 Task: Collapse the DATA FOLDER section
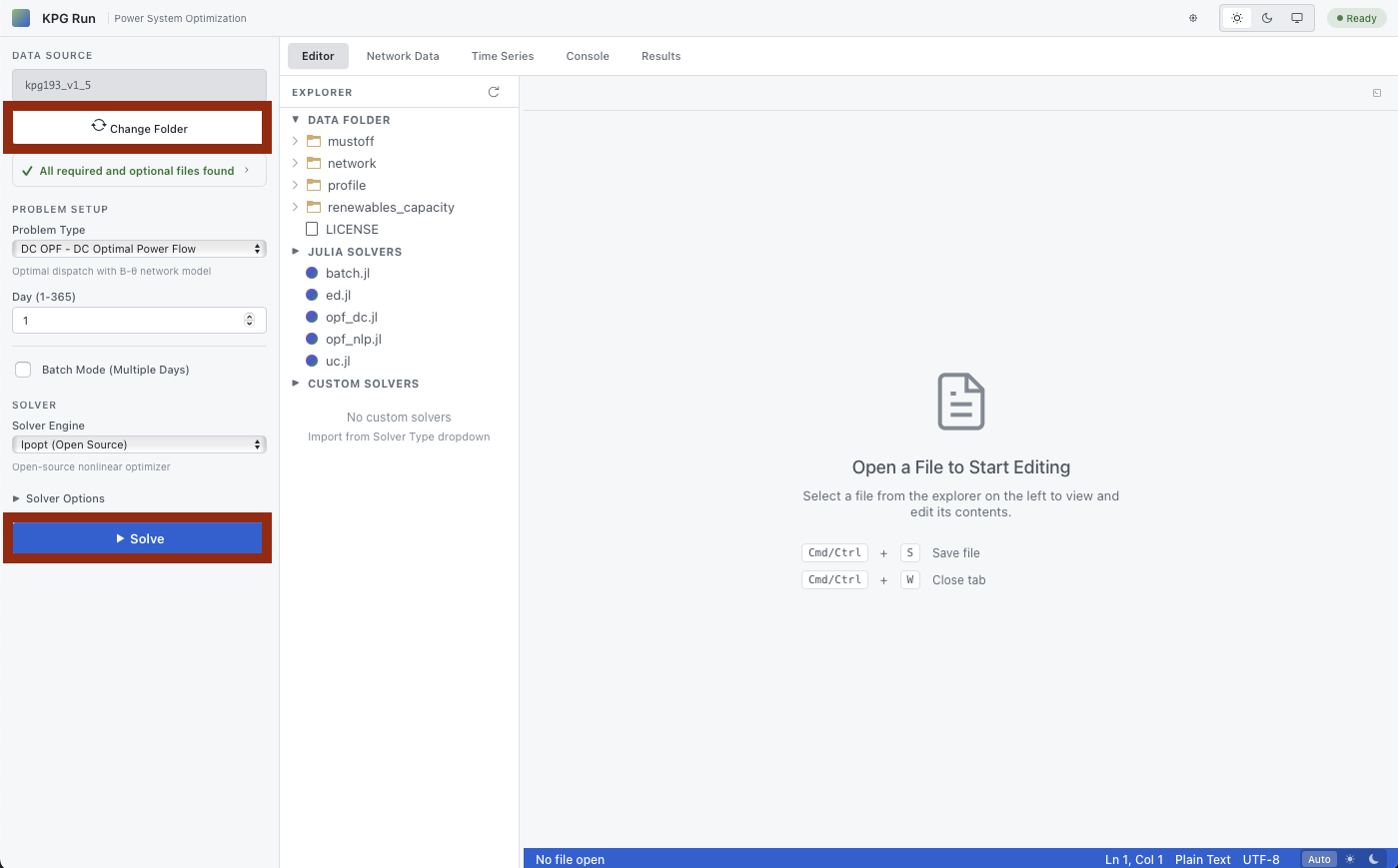295,119
